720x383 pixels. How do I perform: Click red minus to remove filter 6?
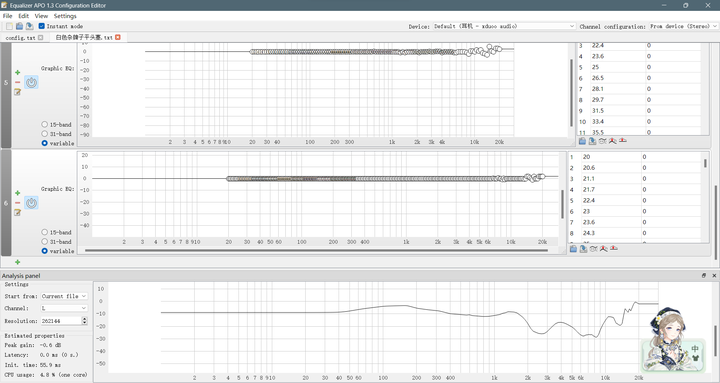tap(17, 203)
